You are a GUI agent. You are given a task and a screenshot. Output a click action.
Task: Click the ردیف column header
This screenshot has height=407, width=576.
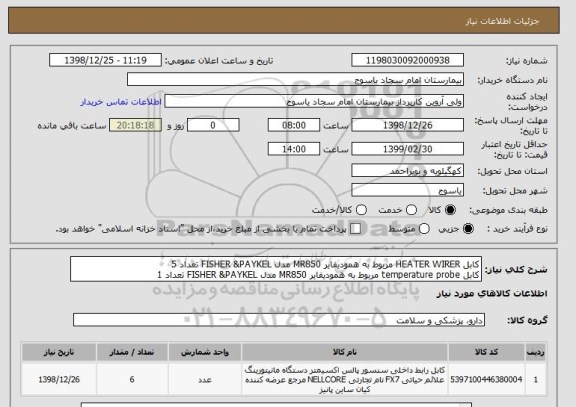pos(536,352)
